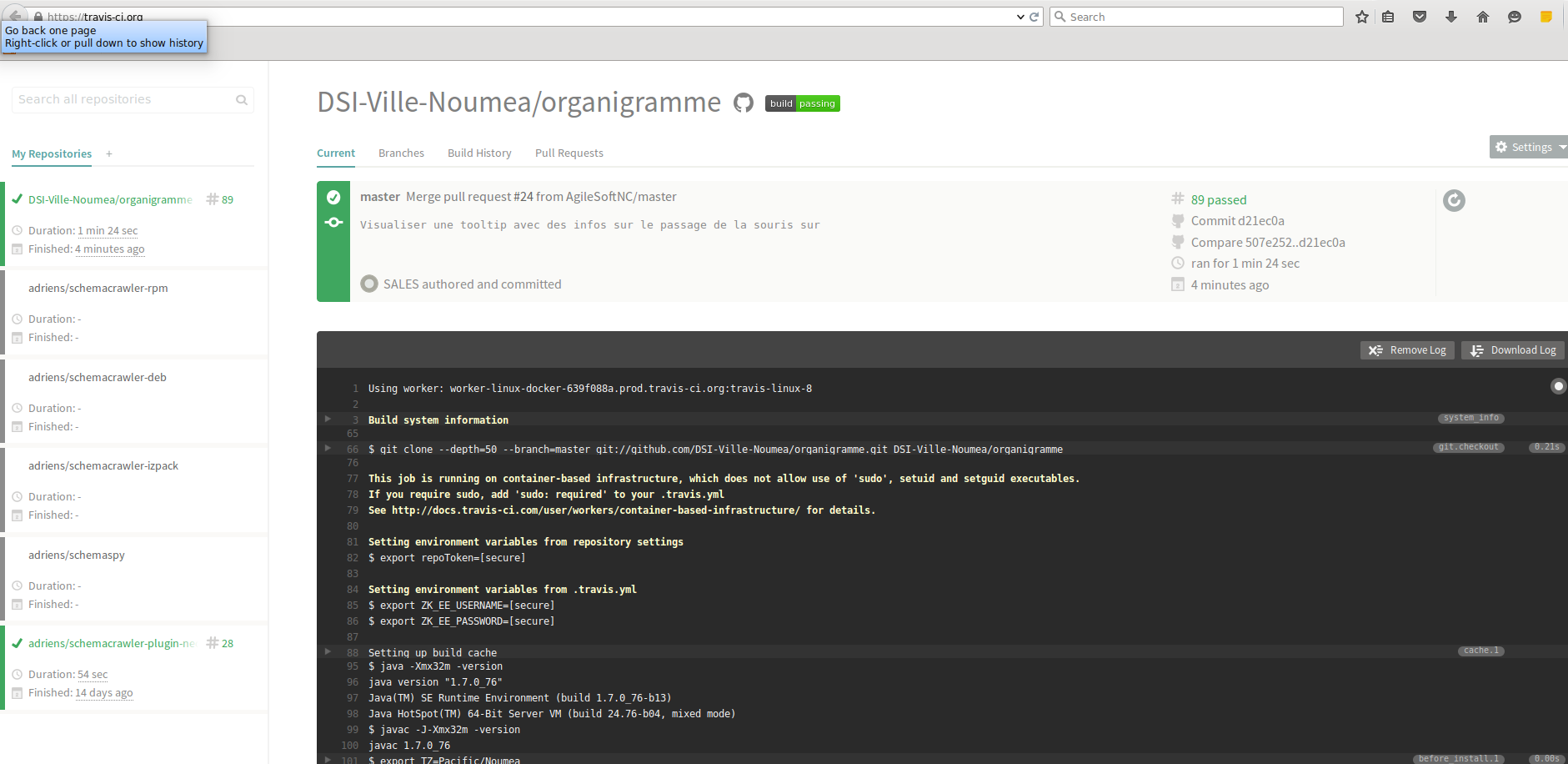
Task: Open the address bar history dropdown arrow
Action: 1020,17
